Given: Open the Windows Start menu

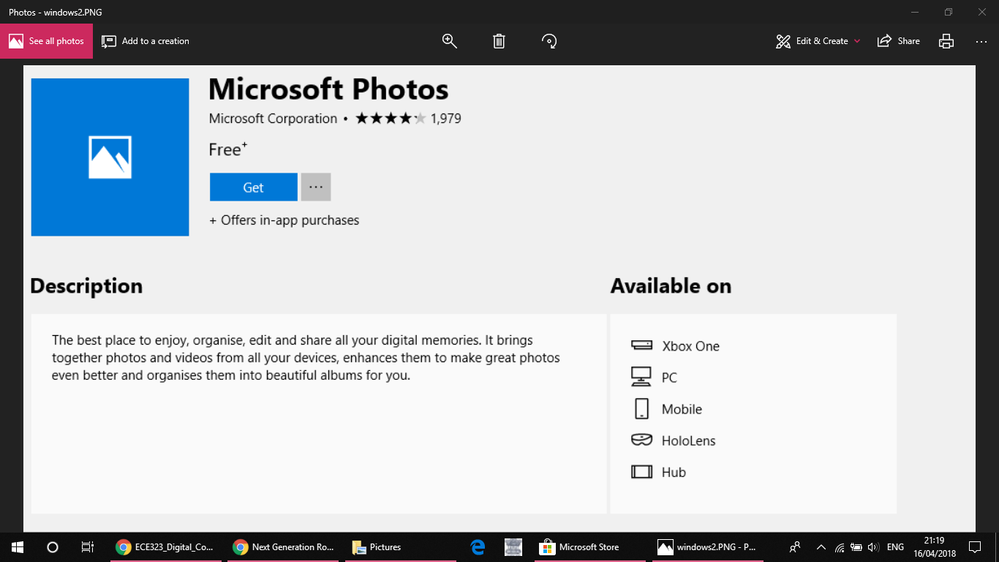Looking at the screenshot, I should pos(17,547).
